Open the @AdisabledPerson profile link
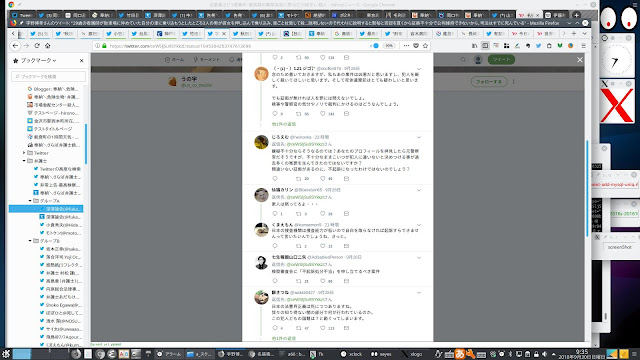This screenshot has width=640, height=360. 325,257
